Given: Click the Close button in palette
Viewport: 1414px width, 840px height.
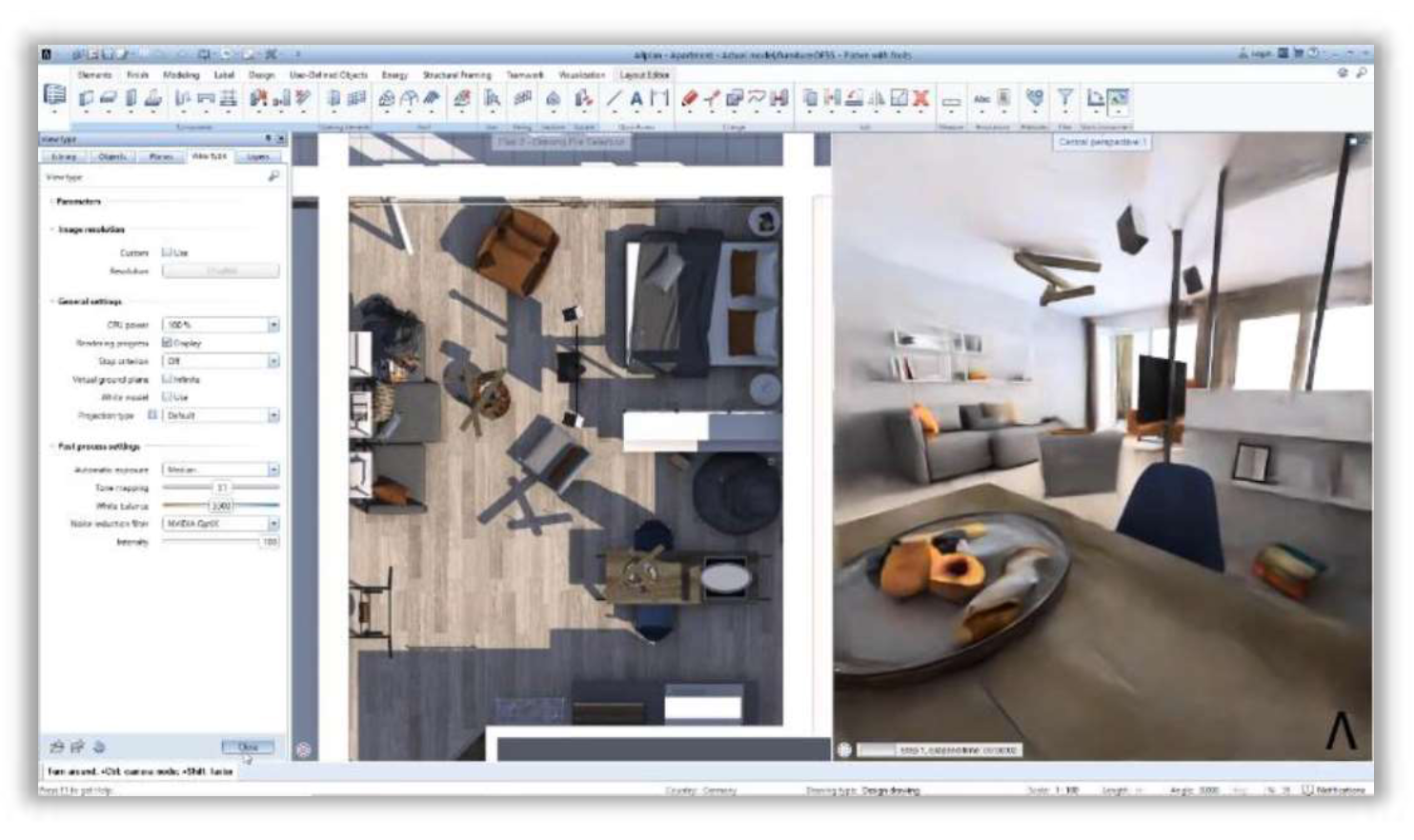Looking at the screenshot, I should coord(248,747).
